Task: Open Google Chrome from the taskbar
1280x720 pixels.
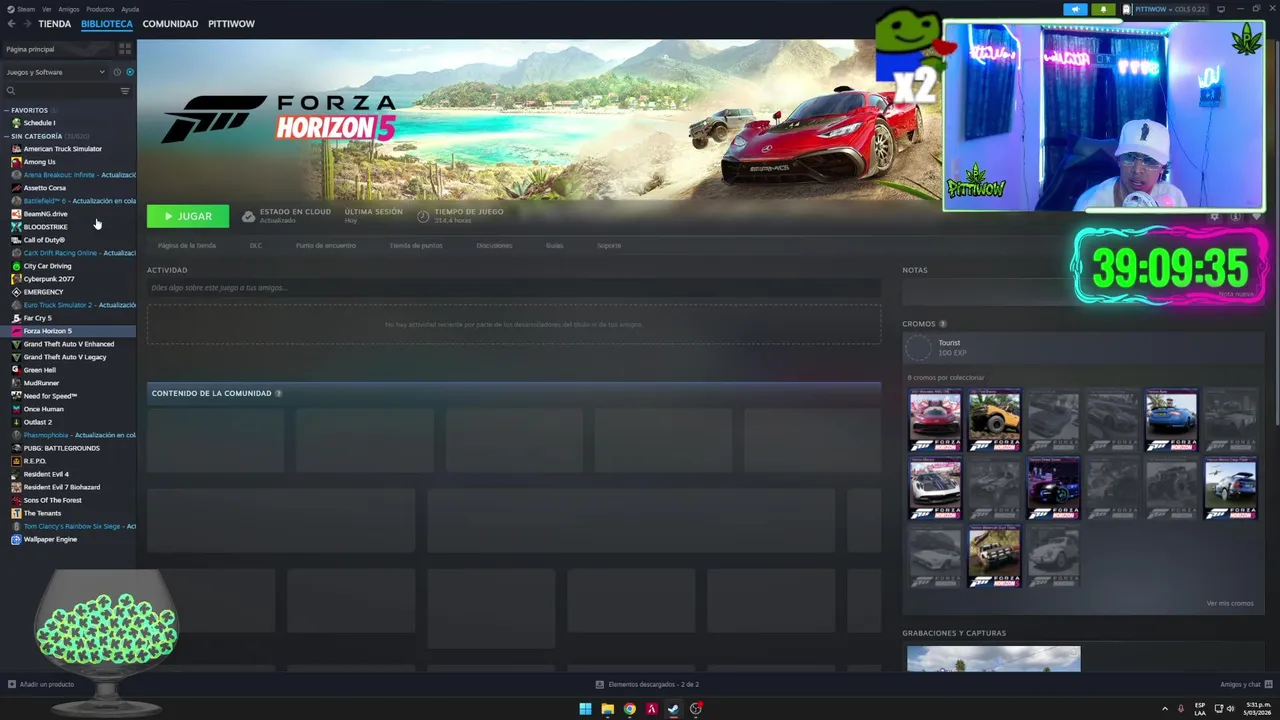Action: click(629, 709)
